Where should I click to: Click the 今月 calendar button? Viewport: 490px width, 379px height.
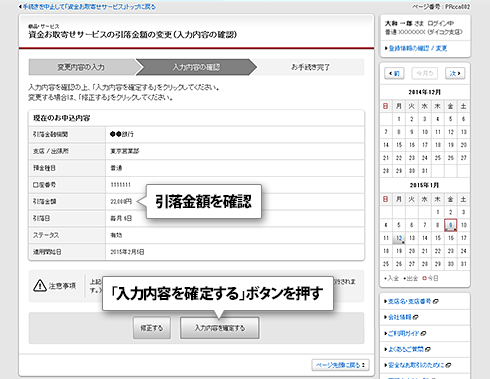click(x=424, y=73)
